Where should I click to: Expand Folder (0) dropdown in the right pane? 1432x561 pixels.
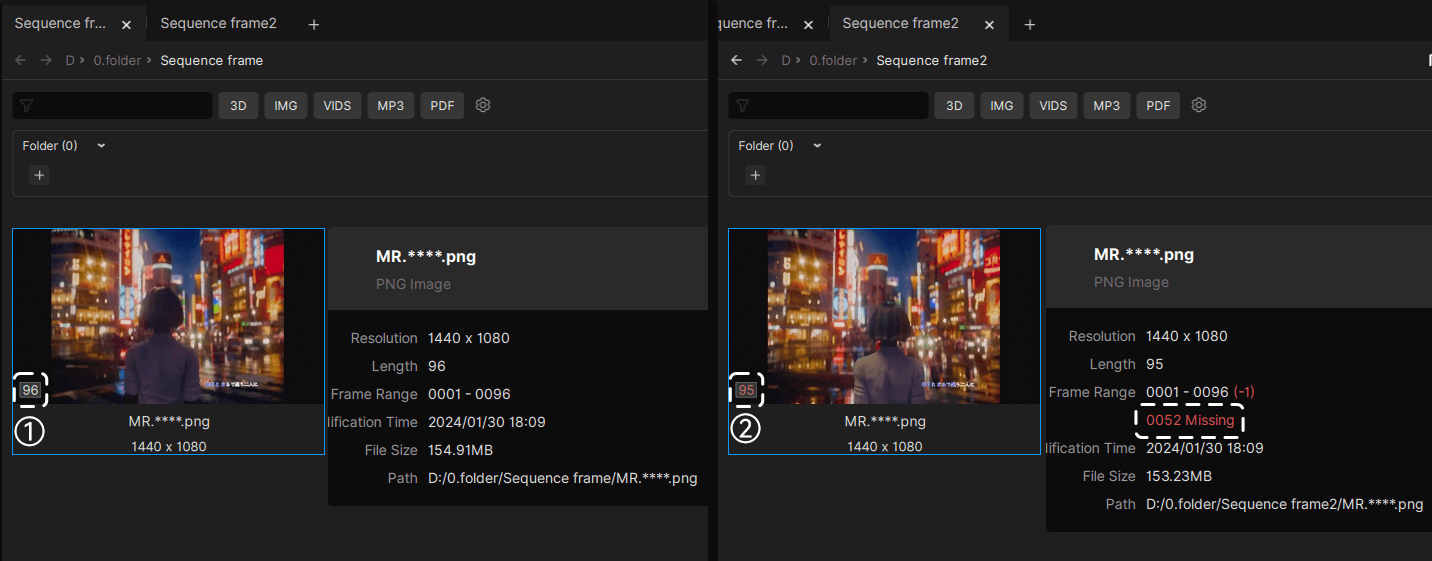click(817, 146)
